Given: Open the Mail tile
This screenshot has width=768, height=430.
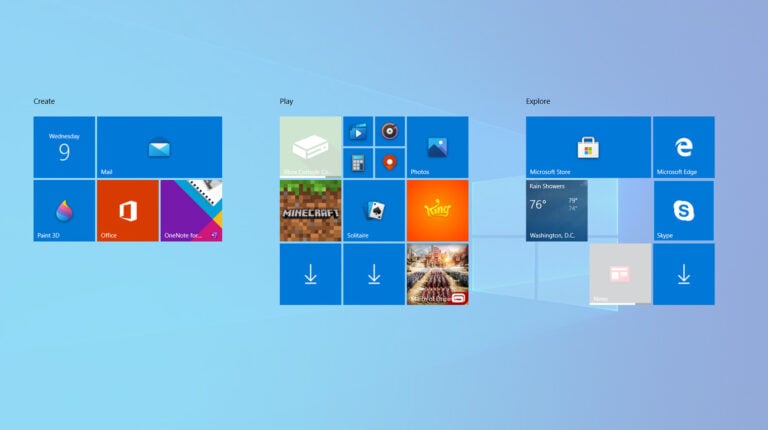Looking at the screenshot, I should click(x=159, y=147).
